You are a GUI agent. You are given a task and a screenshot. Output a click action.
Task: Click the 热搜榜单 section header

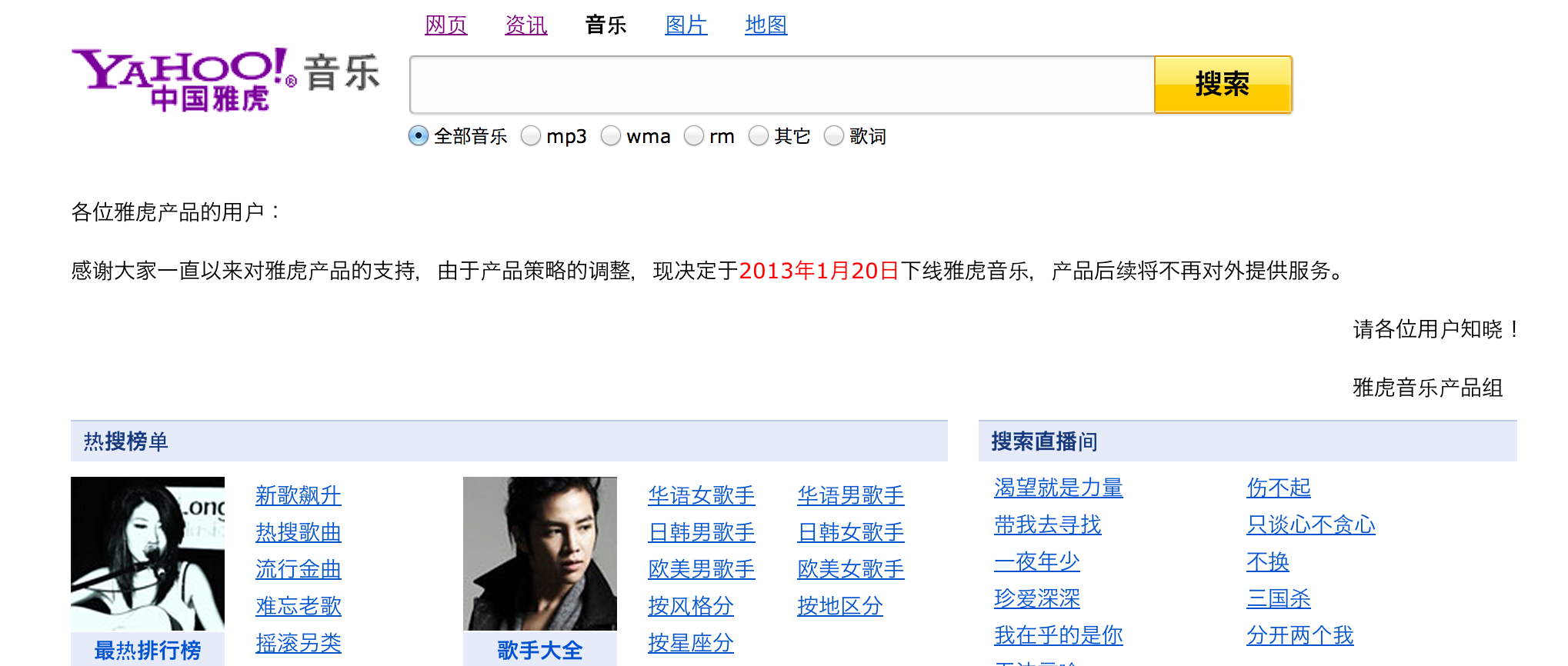(x=509, y=441)
